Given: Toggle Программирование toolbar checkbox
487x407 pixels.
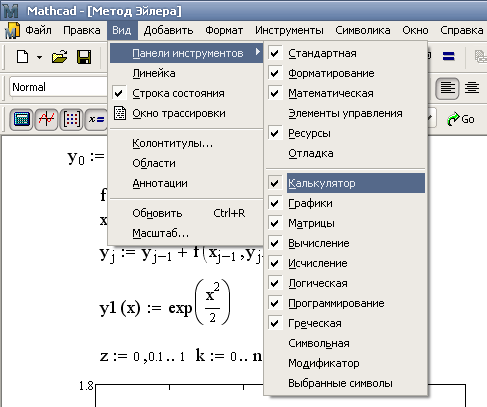Looking at the screenshot, I should pyautogui.click(x=346, y=303).
